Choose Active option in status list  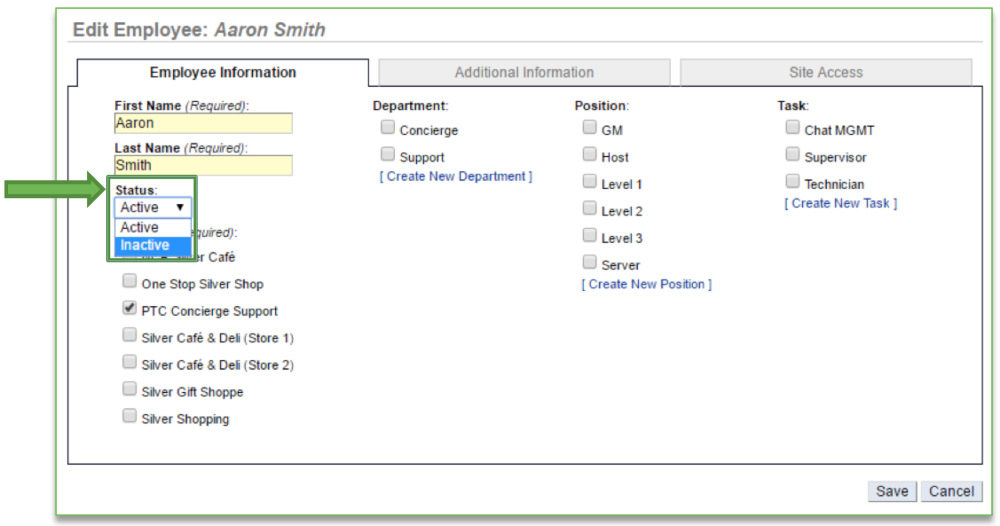click(x=140, y=227)
